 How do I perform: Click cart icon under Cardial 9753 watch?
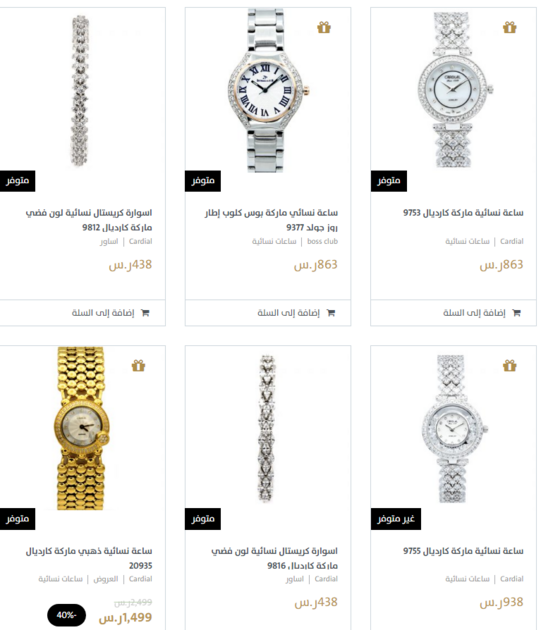point(516,313)
